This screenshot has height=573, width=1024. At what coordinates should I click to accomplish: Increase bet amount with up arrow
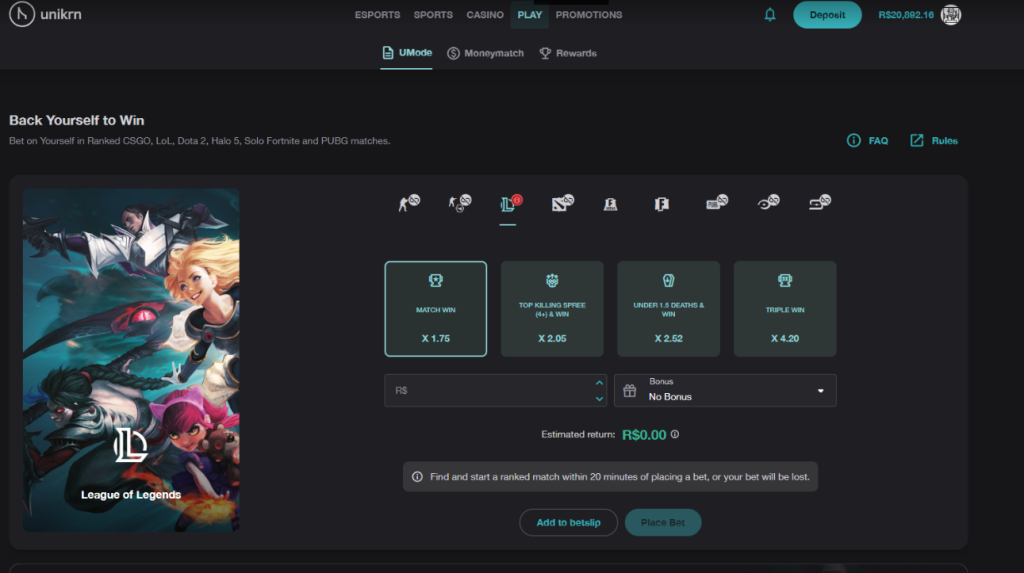click(599, 383)
